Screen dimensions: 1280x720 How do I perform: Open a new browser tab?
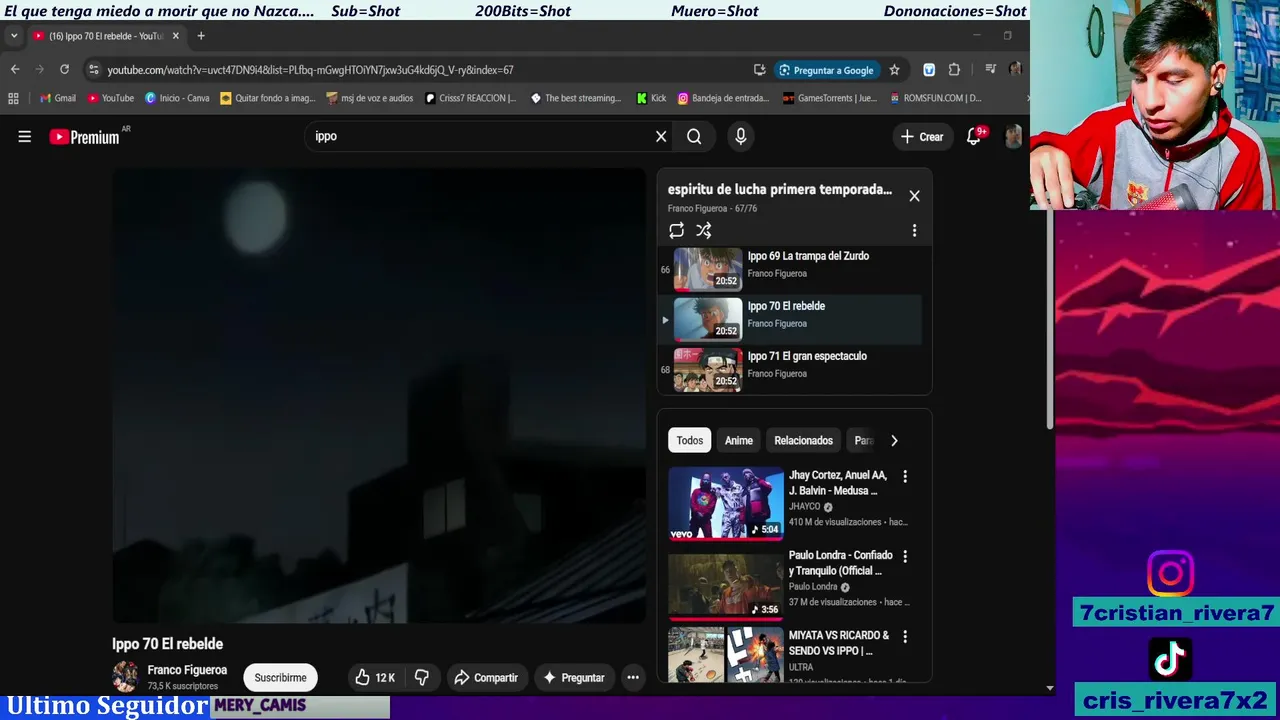click(201, 36)
